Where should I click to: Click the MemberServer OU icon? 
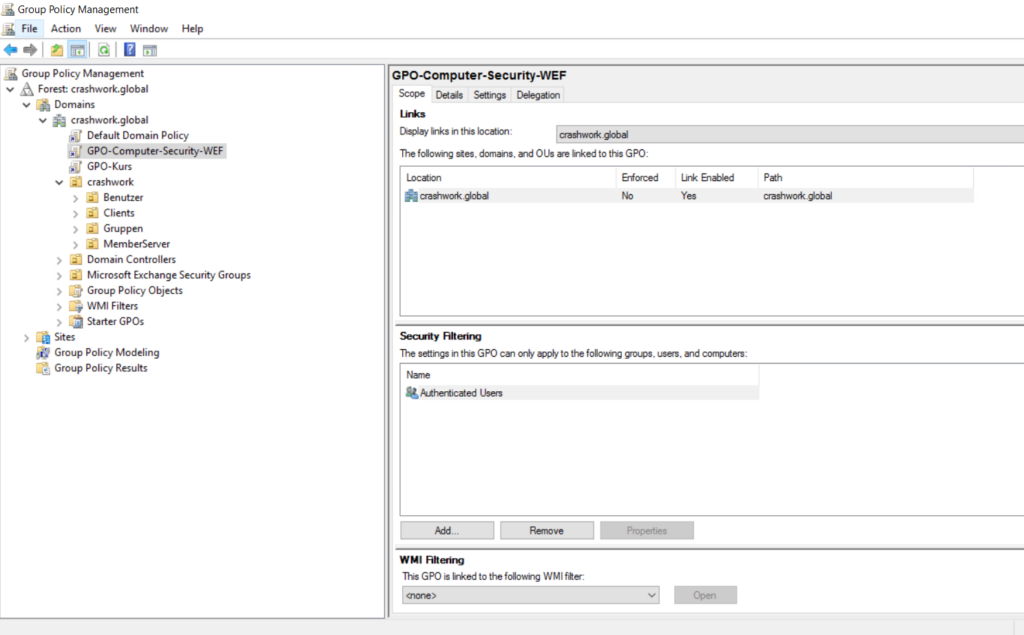(x=92, y=244)
